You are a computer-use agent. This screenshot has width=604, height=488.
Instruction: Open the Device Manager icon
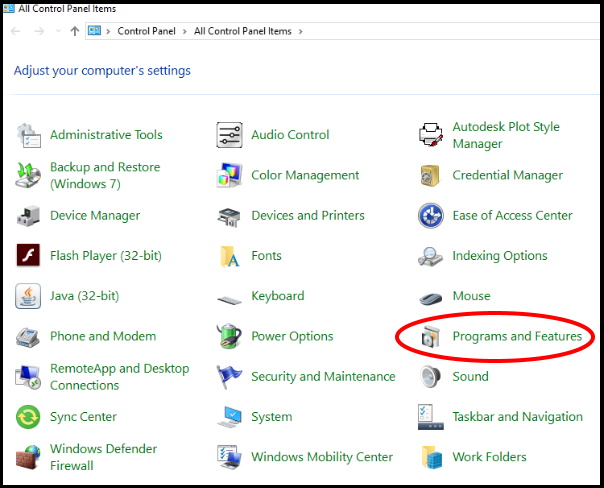(28, 216)
